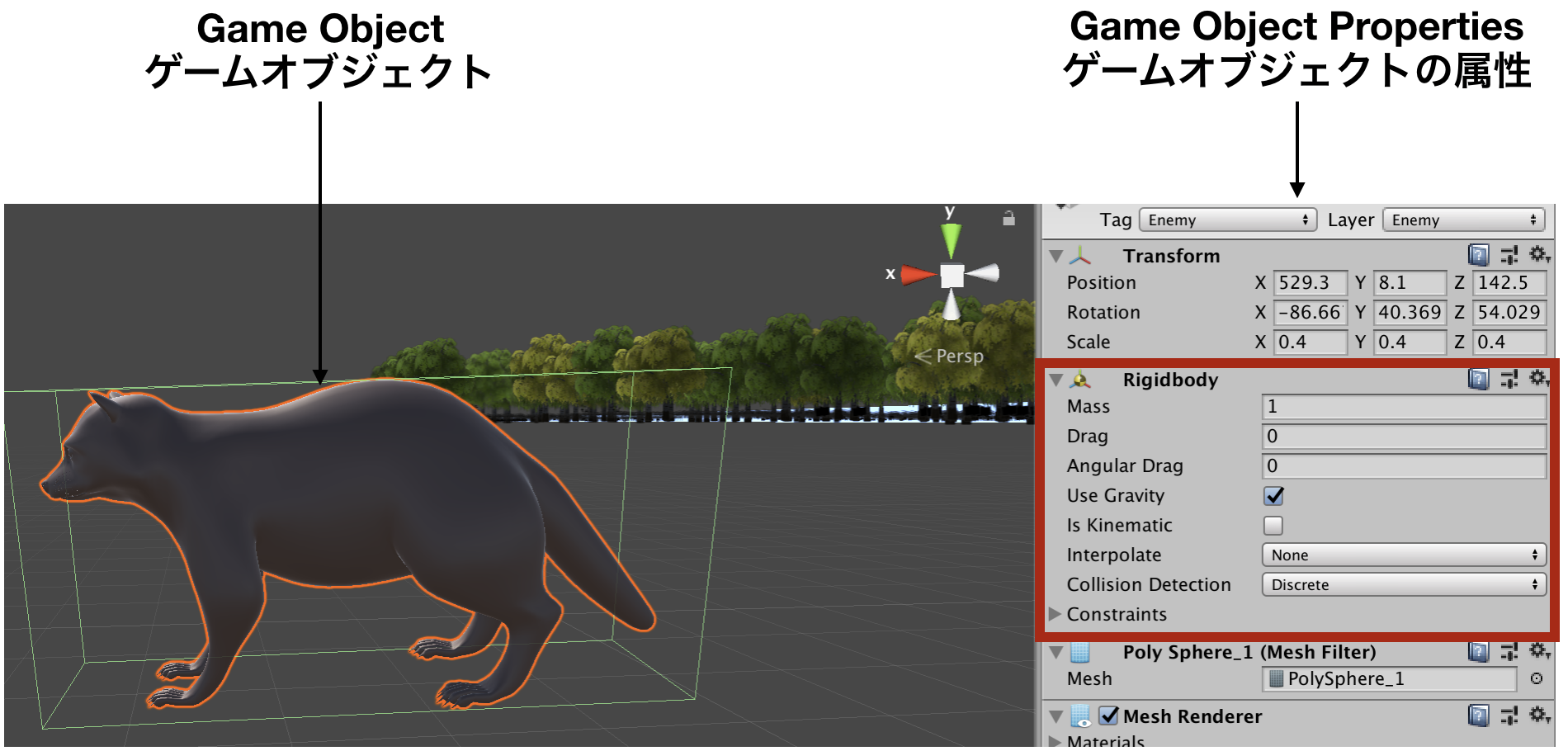Click the Poly Sphere_1 (Mesh Filter) title
Screen dimensions: 1568x751
click(x=1249, y=652)
